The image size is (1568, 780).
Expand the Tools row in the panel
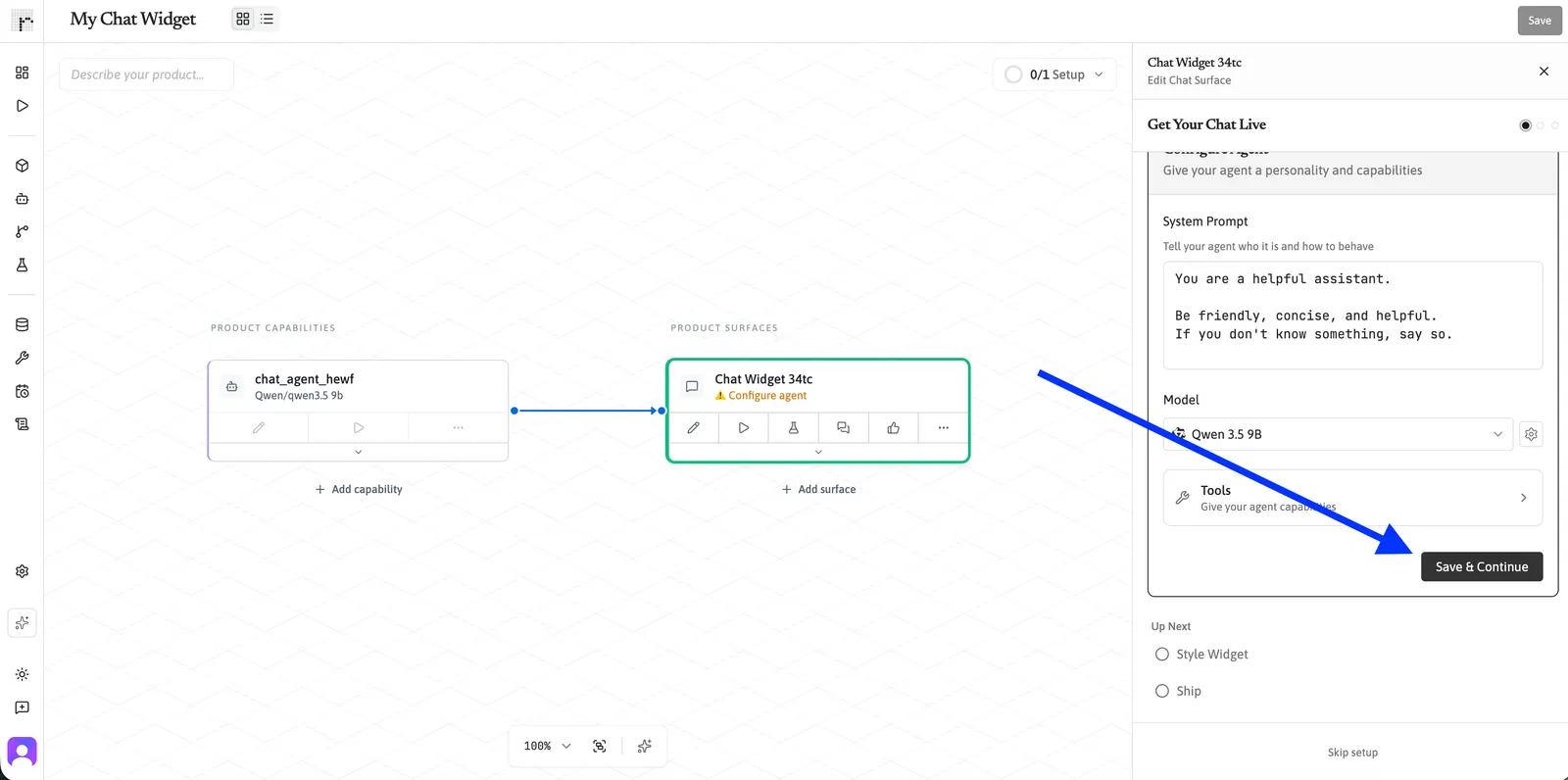[1352, 498]
